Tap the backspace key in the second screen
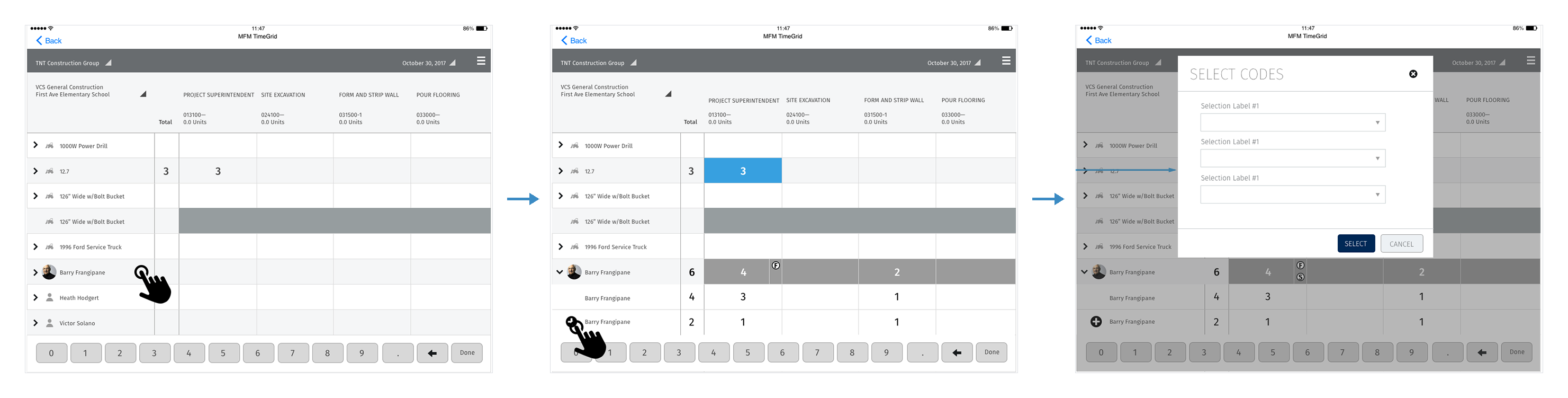Viewport: 1568px width, 398px height. click(957, 353)
